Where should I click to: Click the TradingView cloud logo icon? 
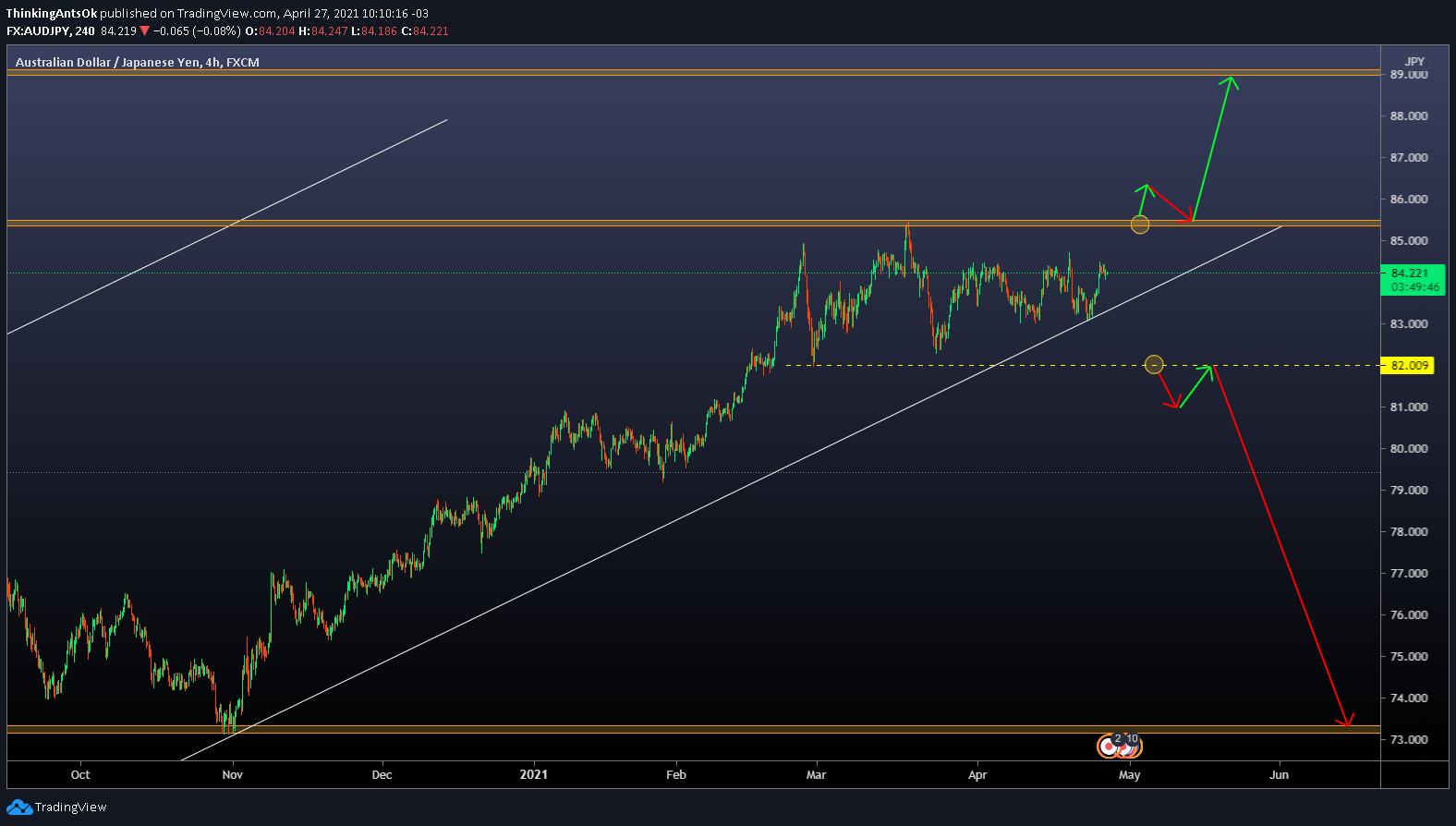click(19, 808)
